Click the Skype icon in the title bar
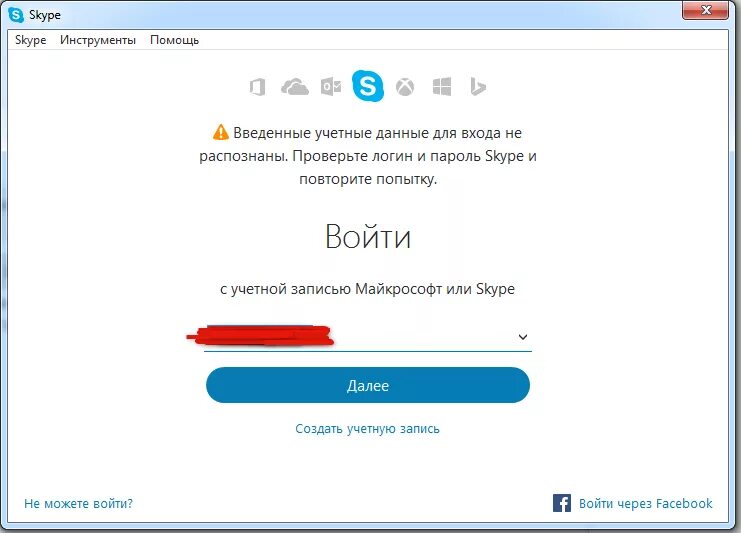 [x=16, y=15]
